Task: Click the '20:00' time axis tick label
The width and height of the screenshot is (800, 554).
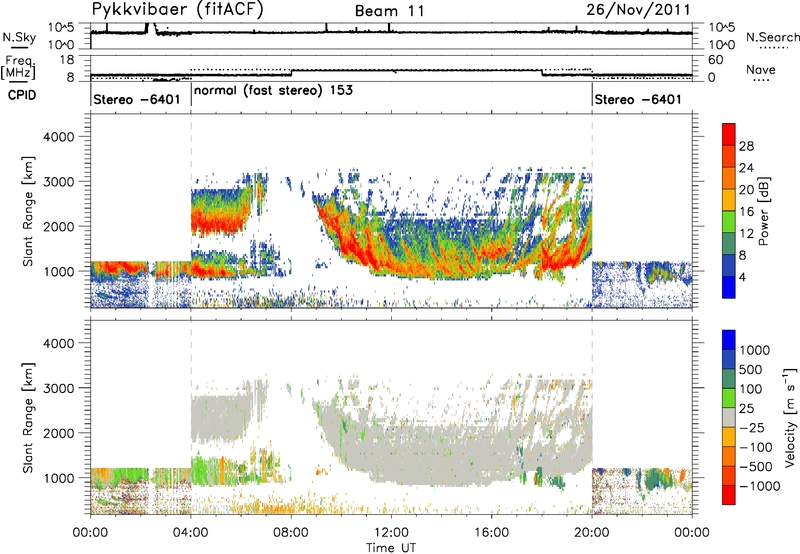Action: (x=592, y=533)
